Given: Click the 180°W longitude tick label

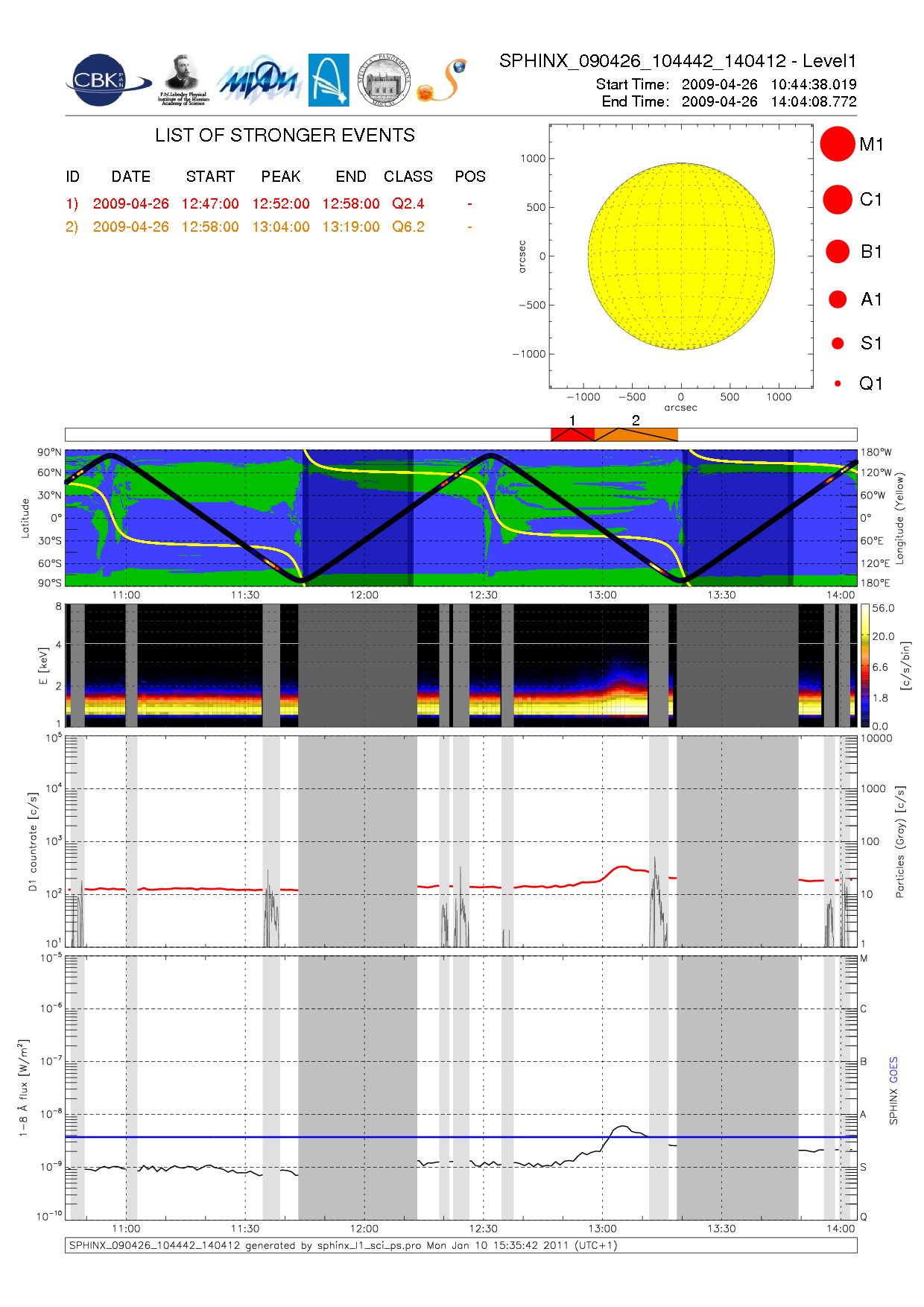Looking at the screenshot, I should [x=876, y=452].
